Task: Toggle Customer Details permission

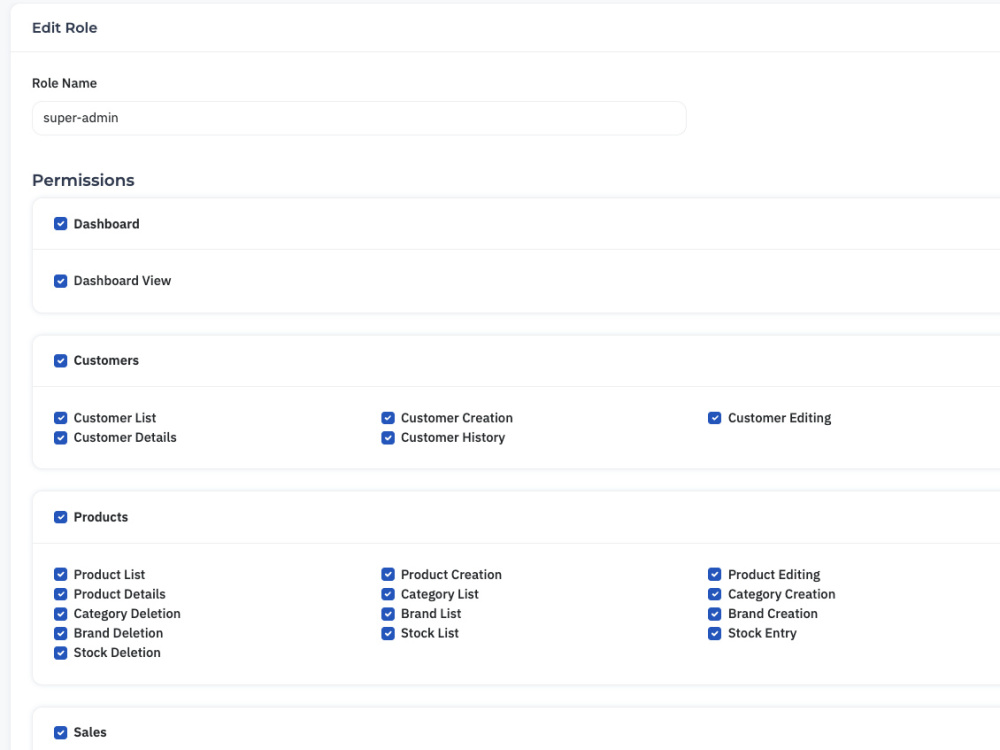Action: click(61, 438)
